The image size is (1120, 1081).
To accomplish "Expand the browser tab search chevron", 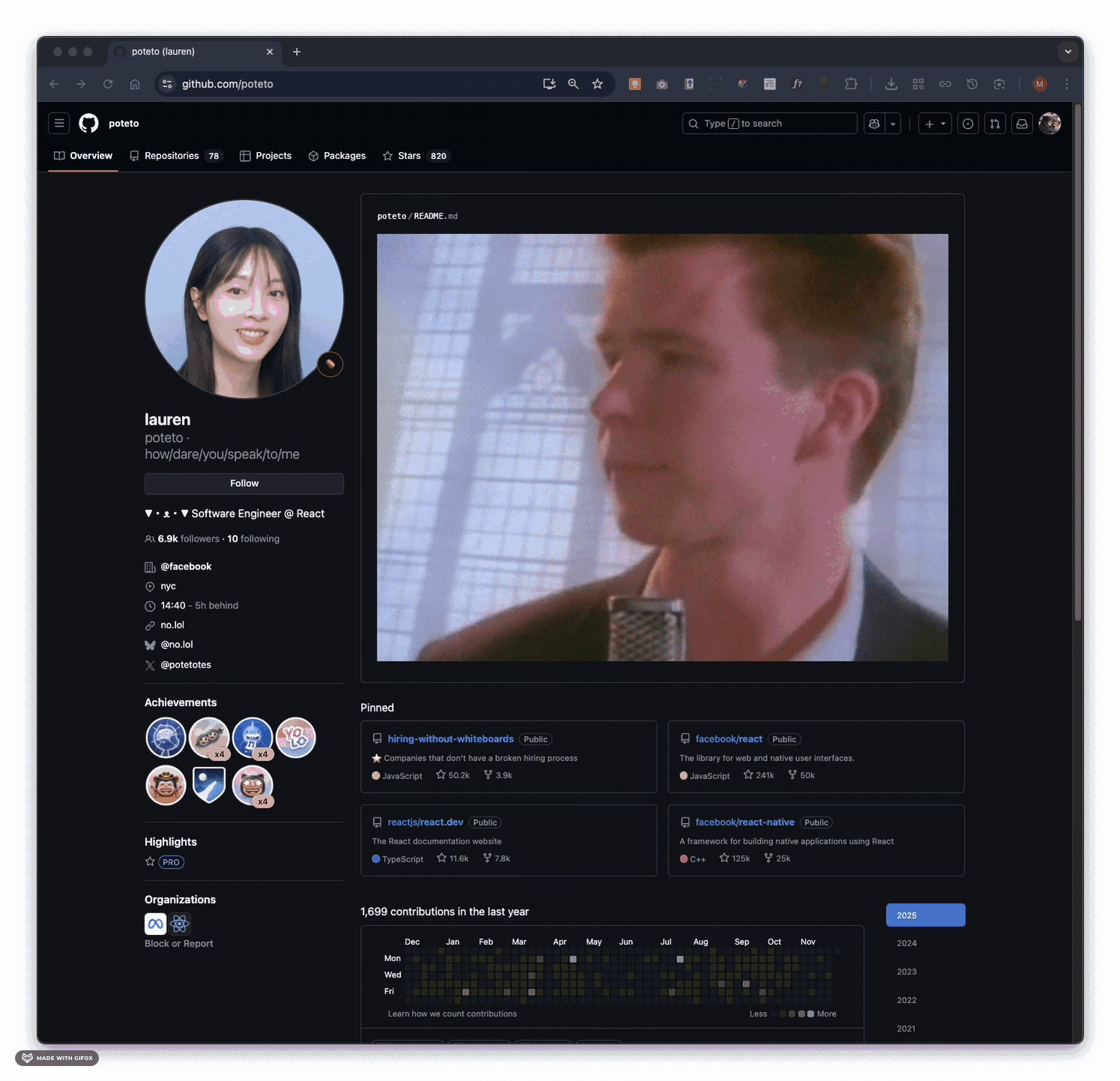I will tap(1068, 52).
